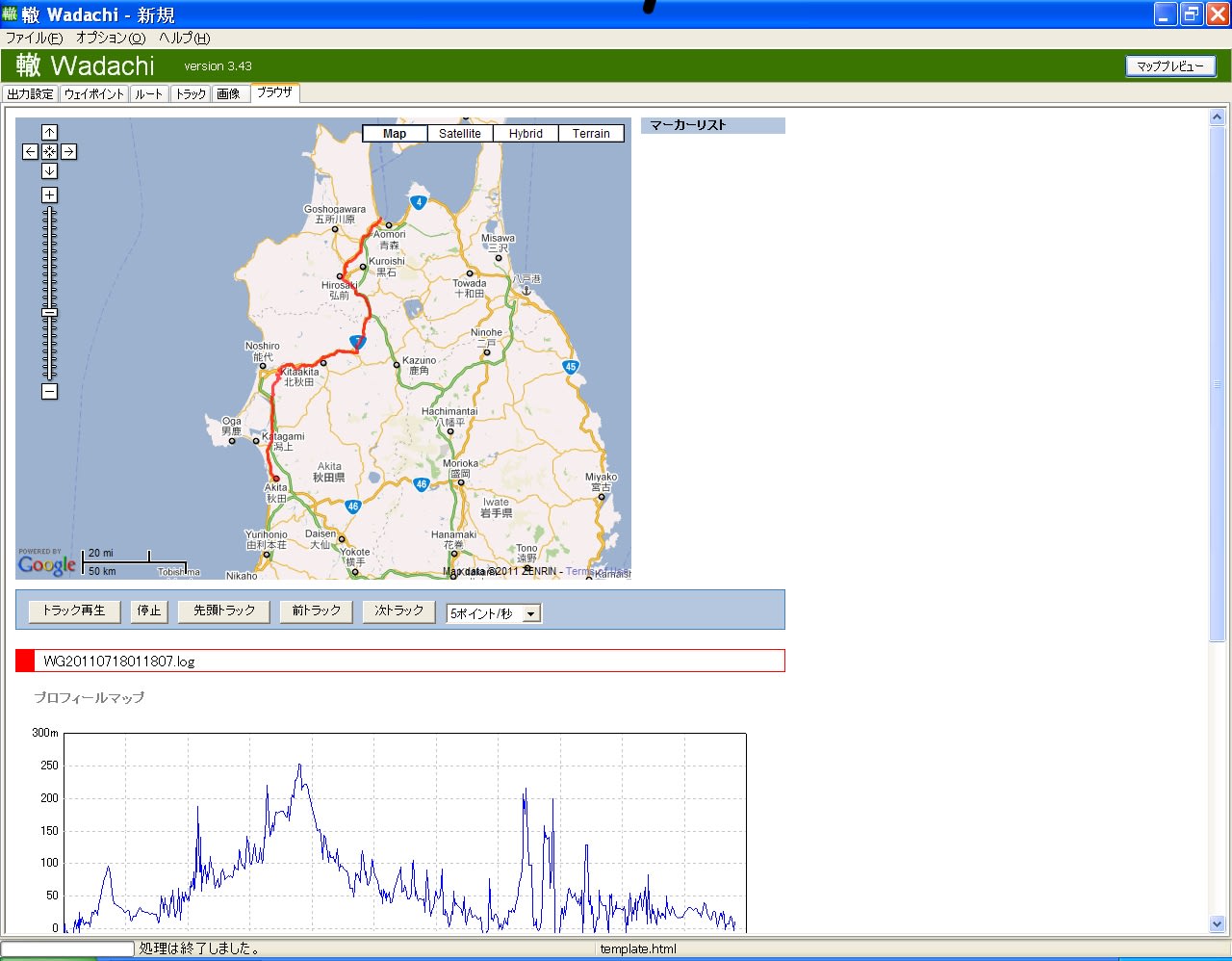Viewport: 1232px width, 961px height.
Task: Select the WG20110718011807.log track entry
Action: [400, 661]
